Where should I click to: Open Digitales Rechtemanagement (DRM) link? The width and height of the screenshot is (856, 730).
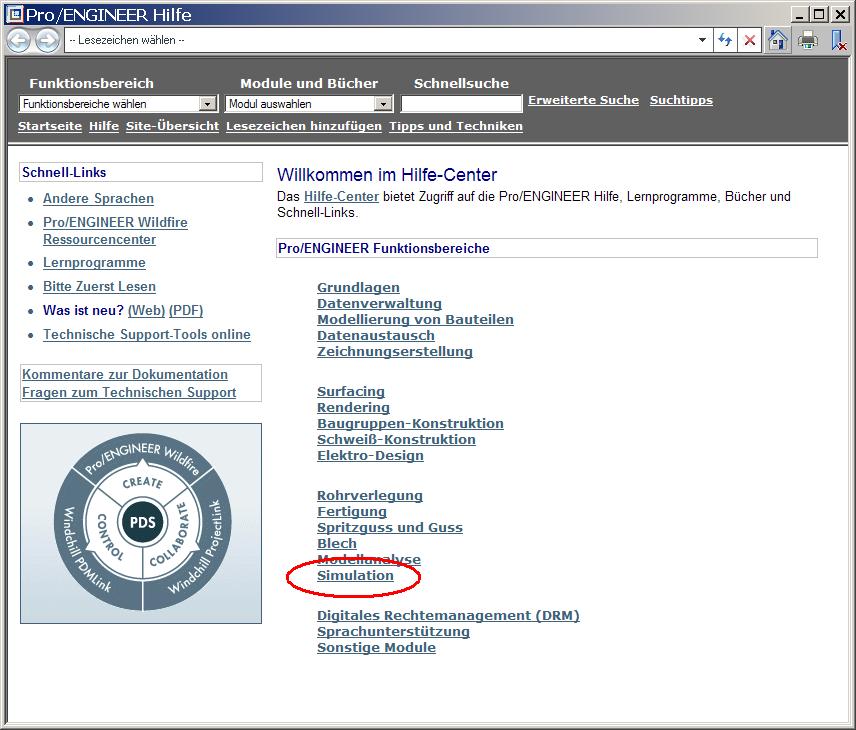(448, 616)
